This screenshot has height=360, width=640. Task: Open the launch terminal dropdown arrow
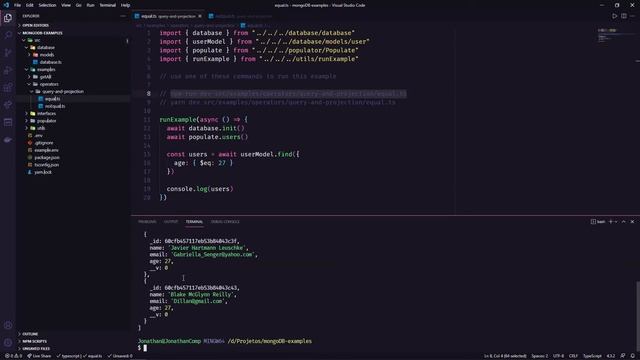(616, 222)
